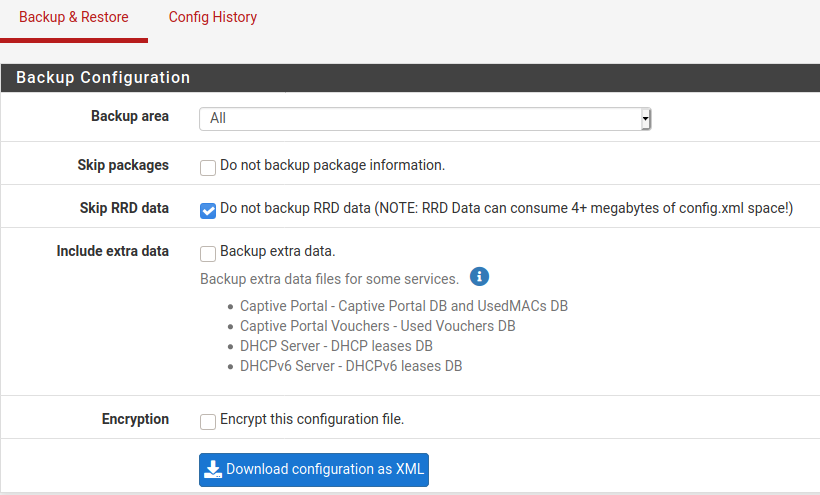The image size is (820, 495).
Task: Enable the Encrypt this configuration file checkbox
Action: pyautogui.click(x=208, y=422)
